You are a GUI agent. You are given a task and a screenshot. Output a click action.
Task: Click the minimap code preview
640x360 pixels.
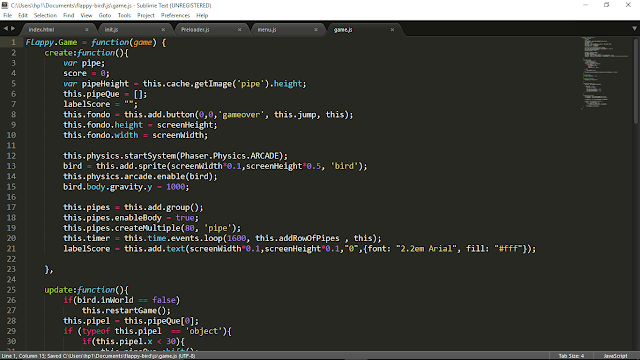(x=605, y=73)
